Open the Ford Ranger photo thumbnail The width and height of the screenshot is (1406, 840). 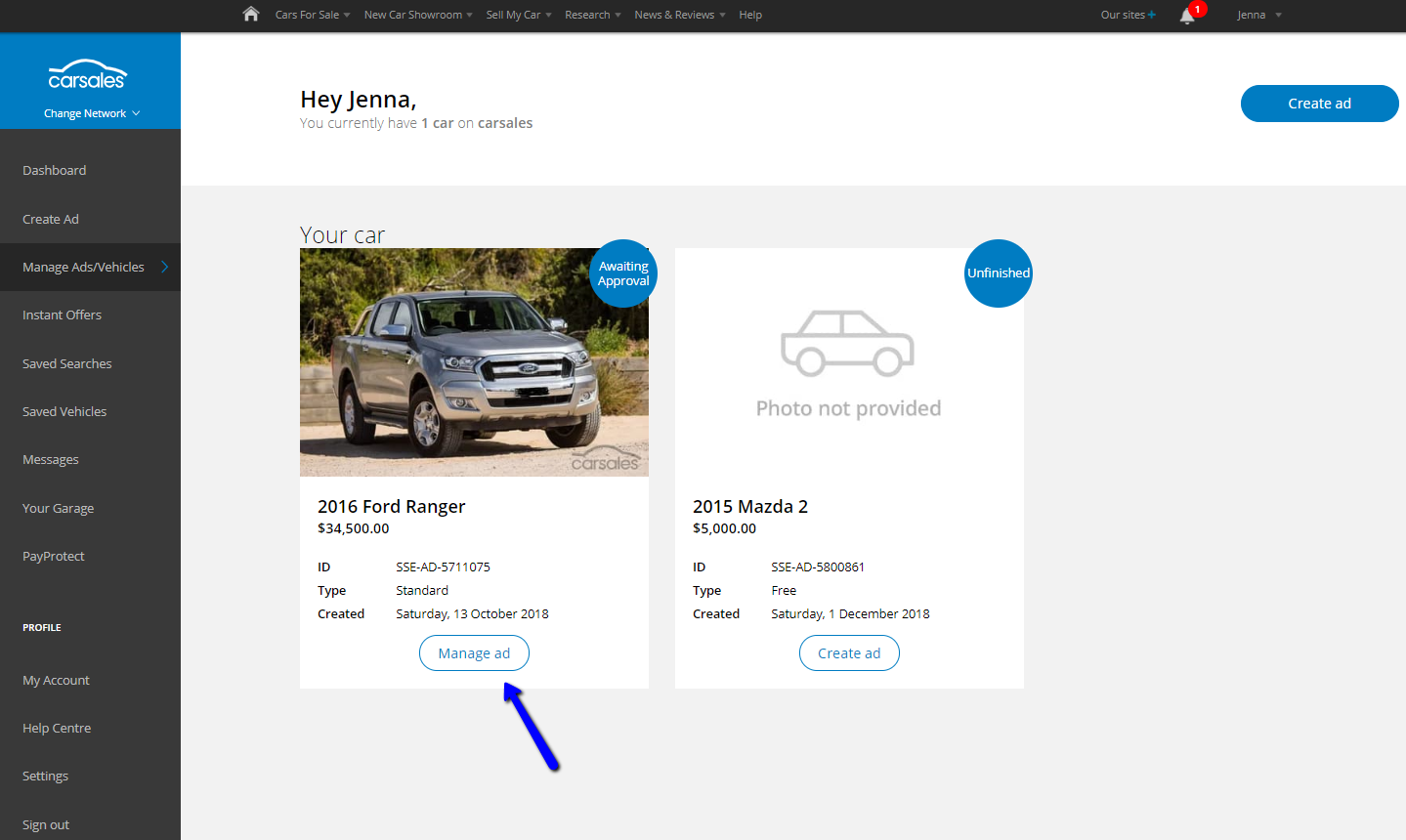click(474, 362)
